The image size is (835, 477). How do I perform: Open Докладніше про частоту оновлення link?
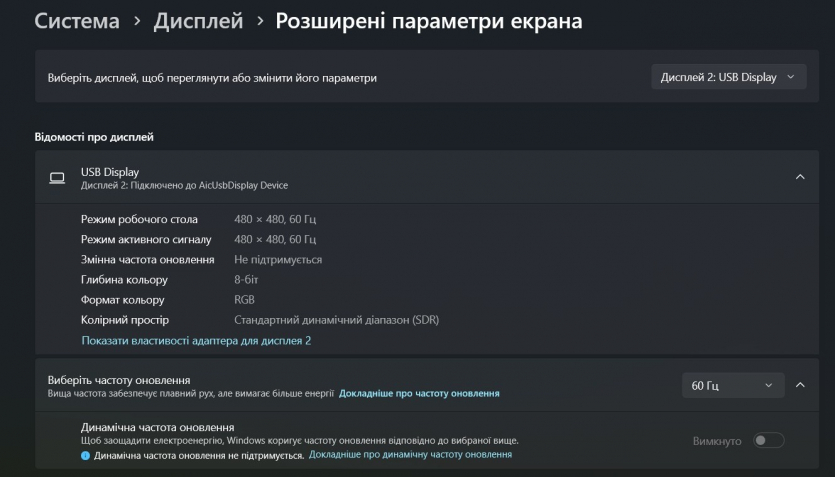pos(419,394)
